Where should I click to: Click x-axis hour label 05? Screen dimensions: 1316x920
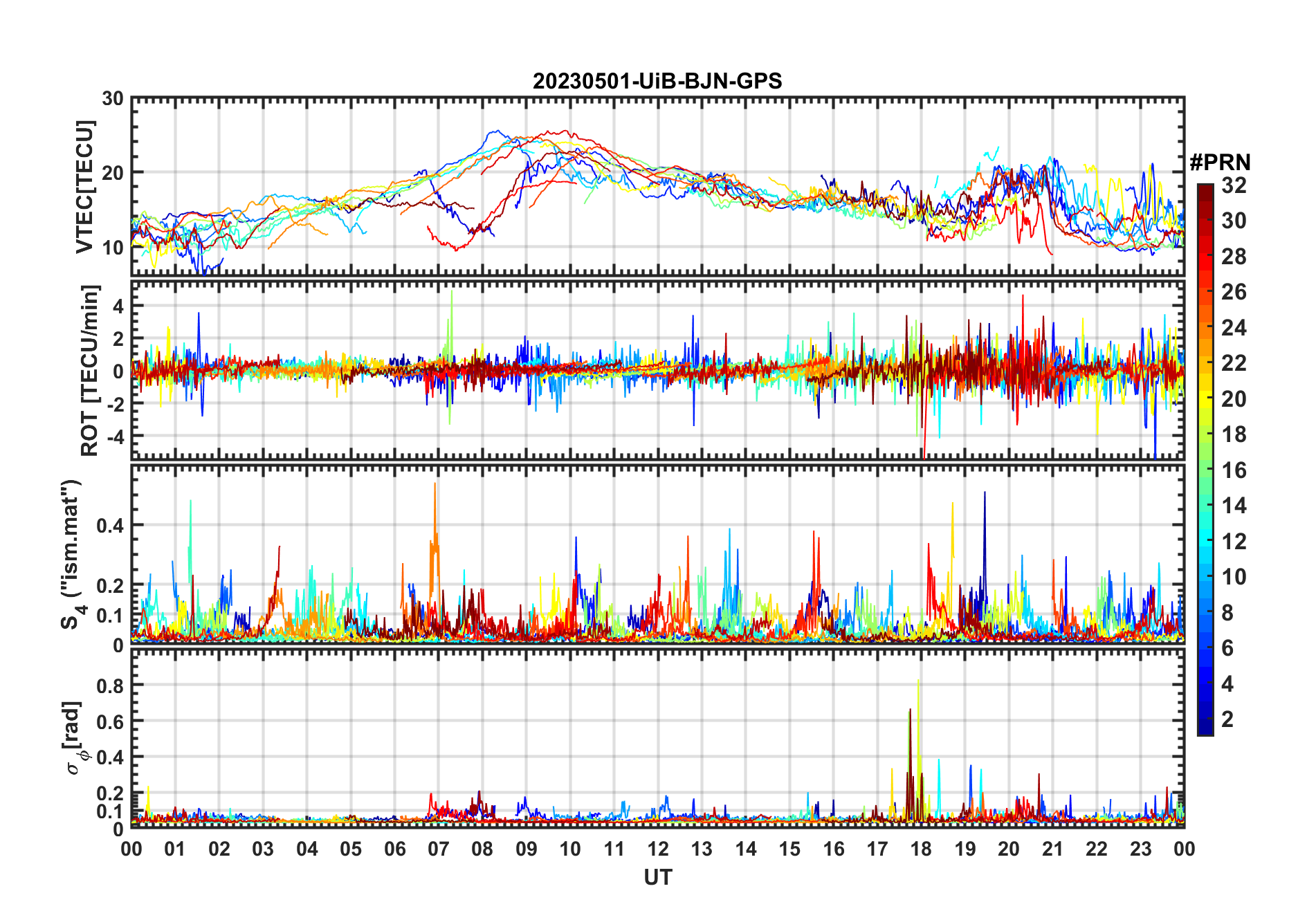351,849
